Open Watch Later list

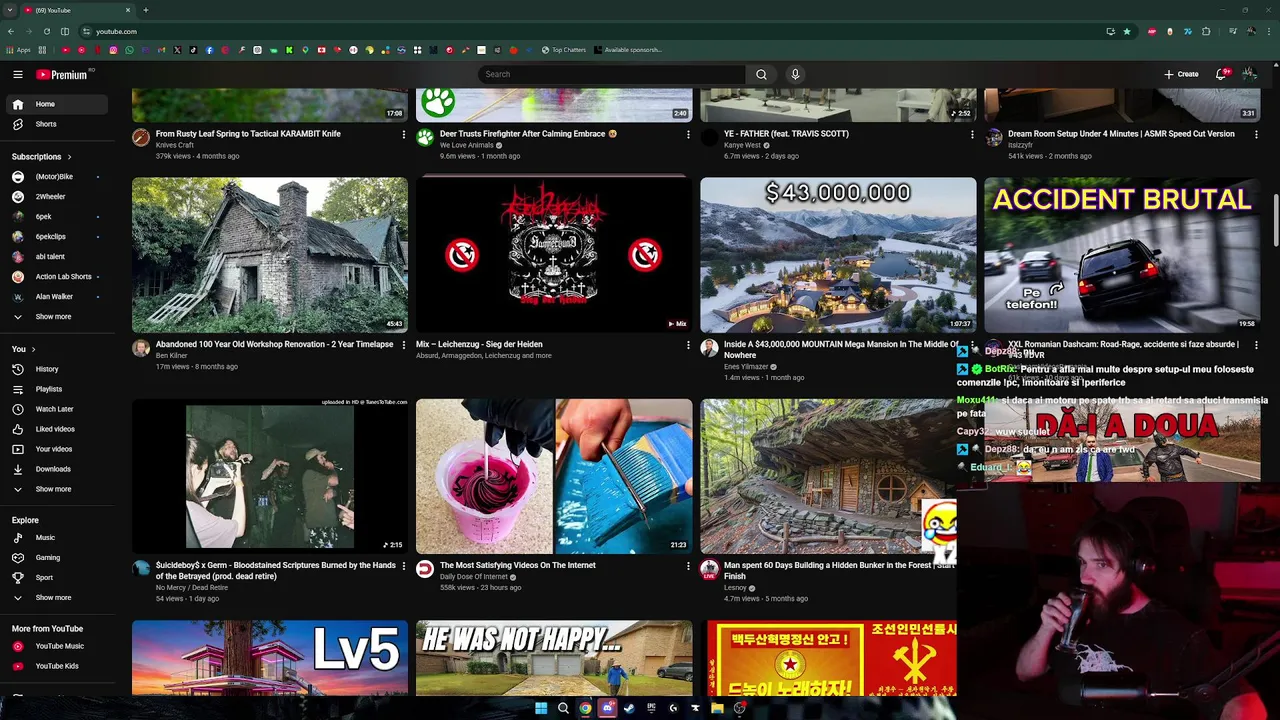[x=58, y=409]
